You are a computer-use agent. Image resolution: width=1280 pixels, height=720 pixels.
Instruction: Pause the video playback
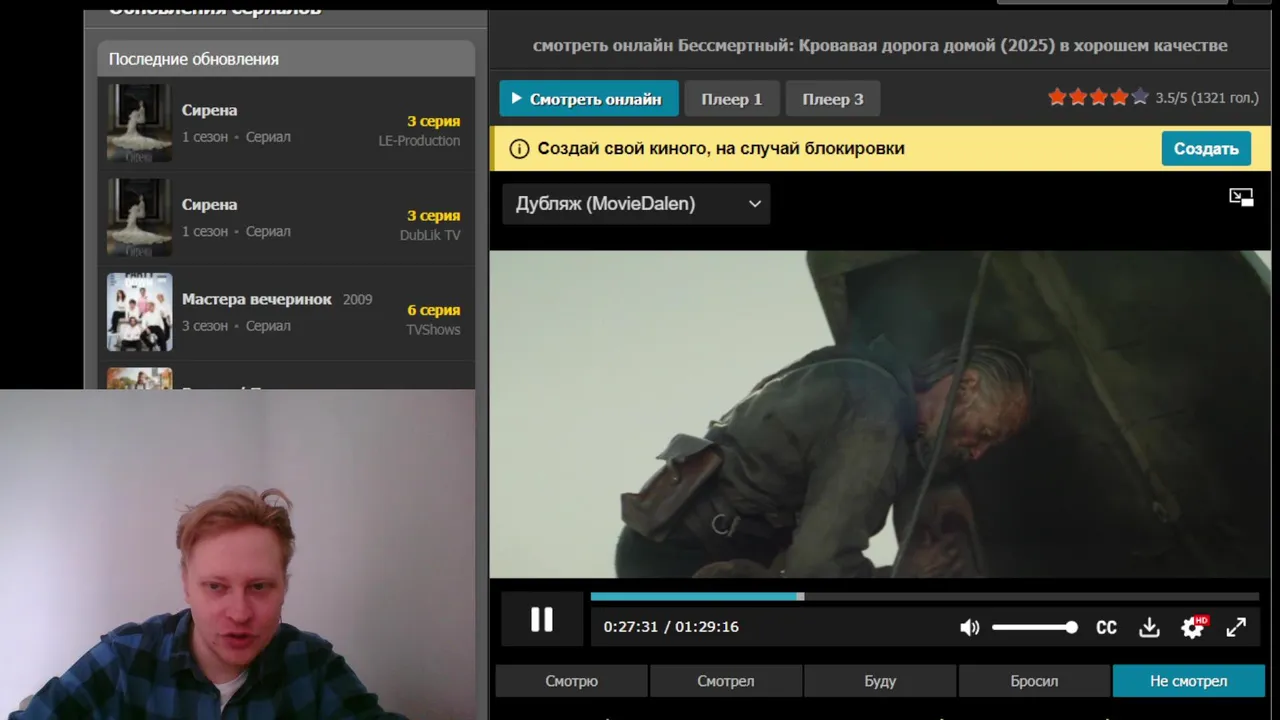click(541, 620)
